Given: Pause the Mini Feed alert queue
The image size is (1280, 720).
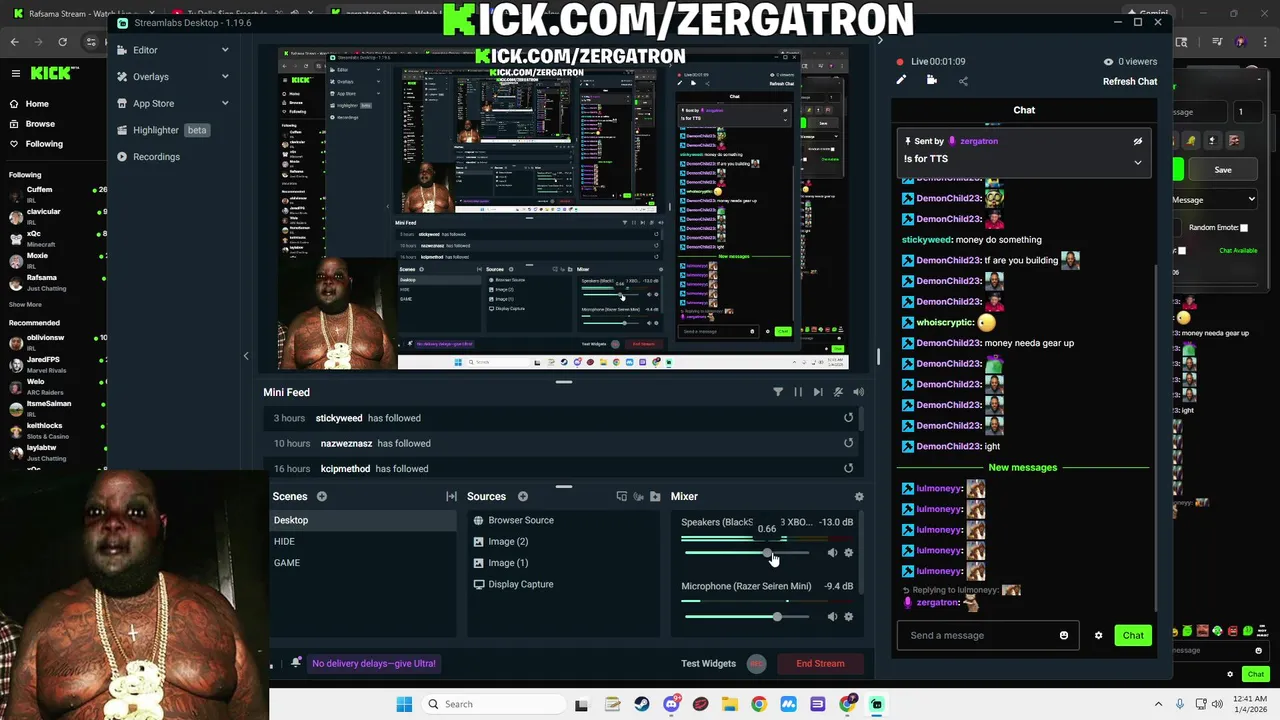Looking at the screenshot, I should tap(798, 392).
